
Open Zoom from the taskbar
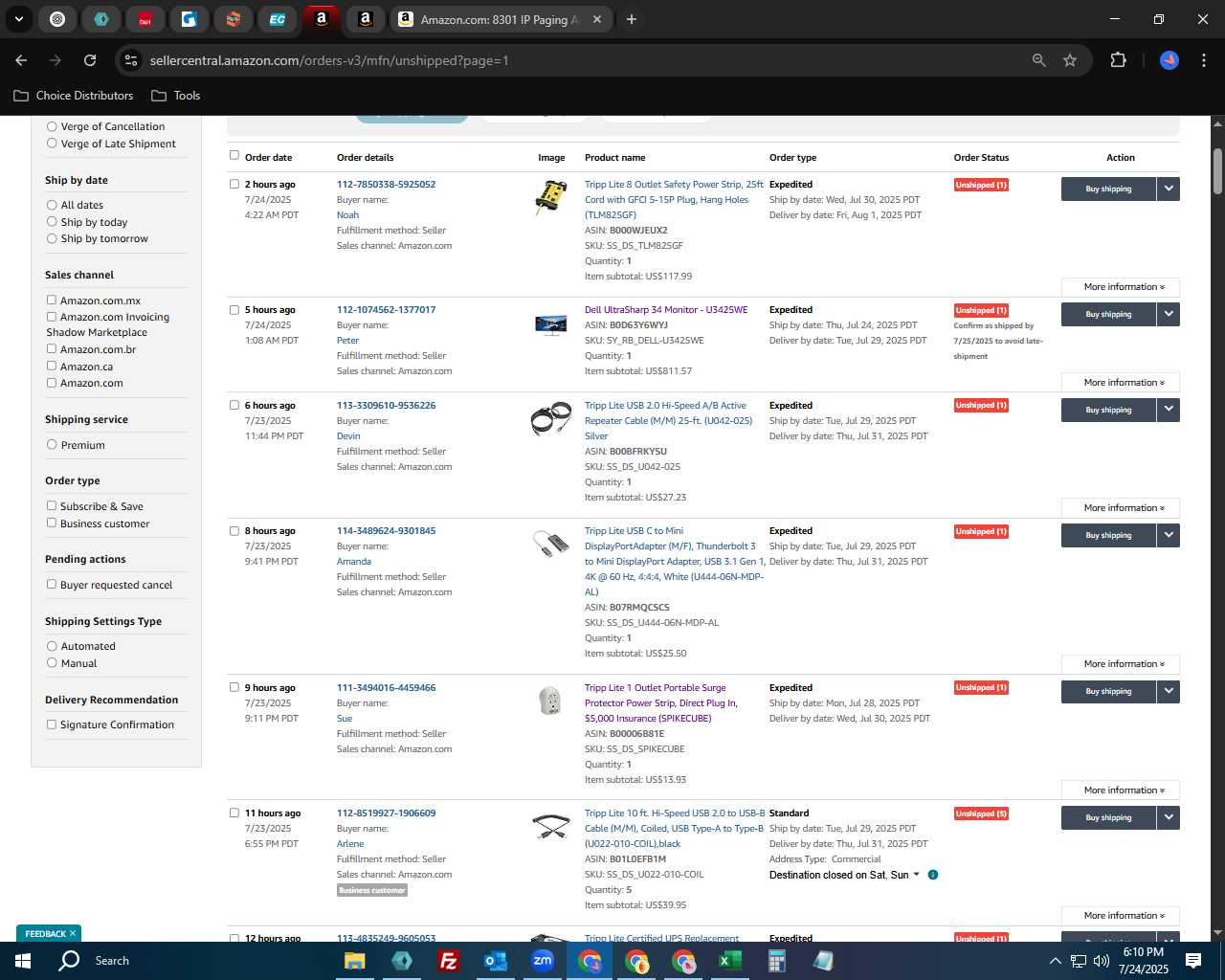tap(543, 961)
